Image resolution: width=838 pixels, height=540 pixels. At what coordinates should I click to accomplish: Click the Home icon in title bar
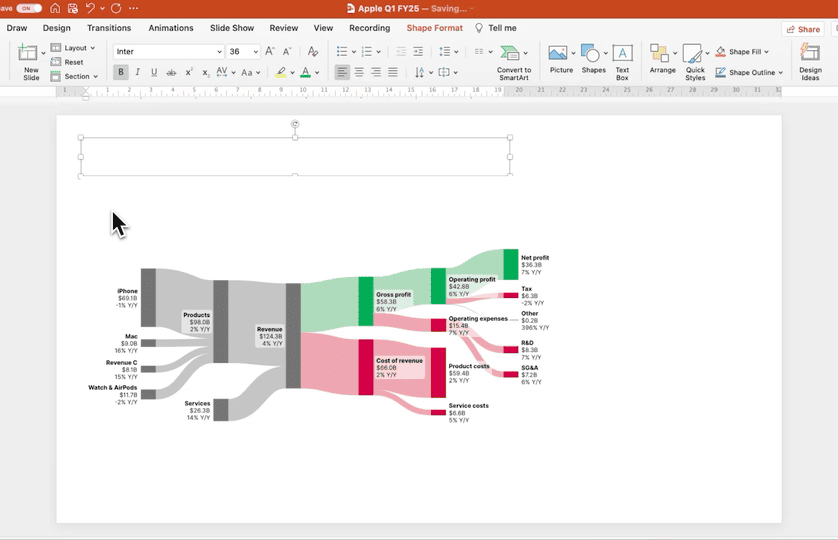[x=56, y=8]
